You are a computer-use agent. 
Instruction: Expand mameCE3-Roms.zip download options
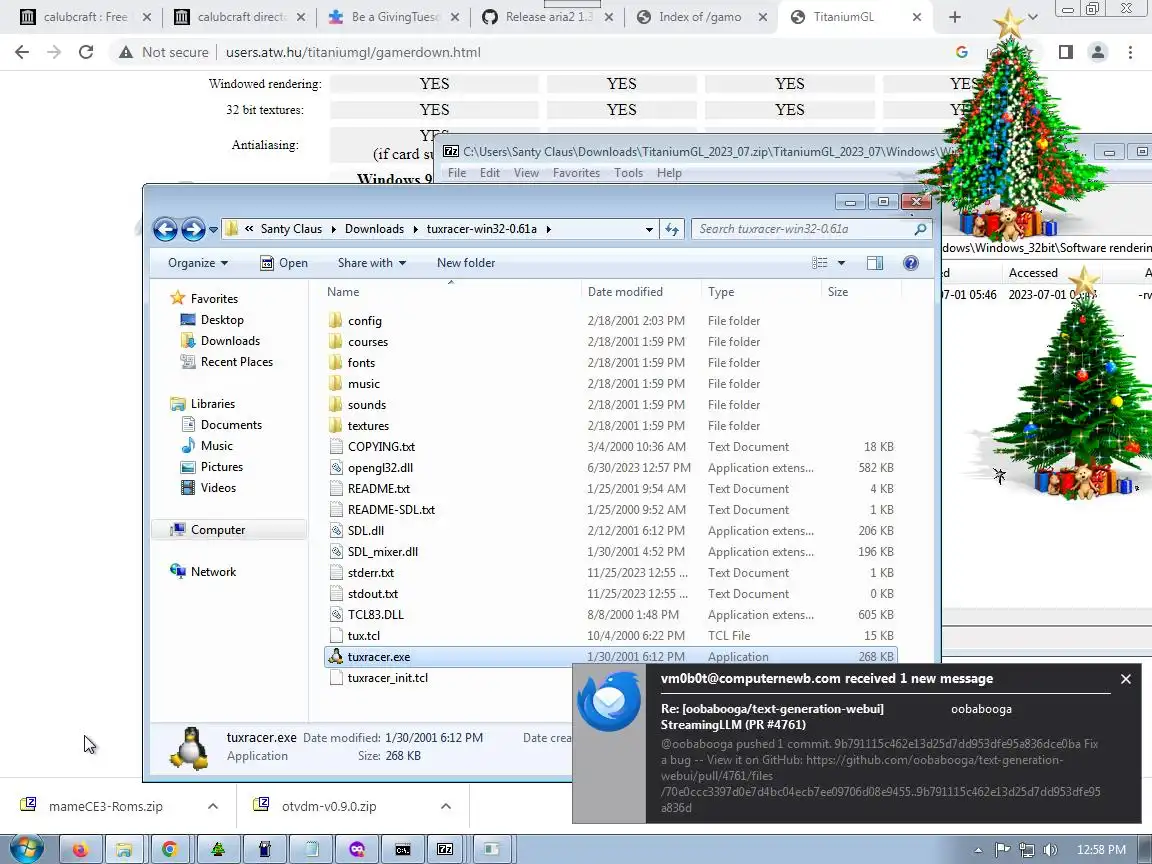pyautogui.click(x=213, y=806)
